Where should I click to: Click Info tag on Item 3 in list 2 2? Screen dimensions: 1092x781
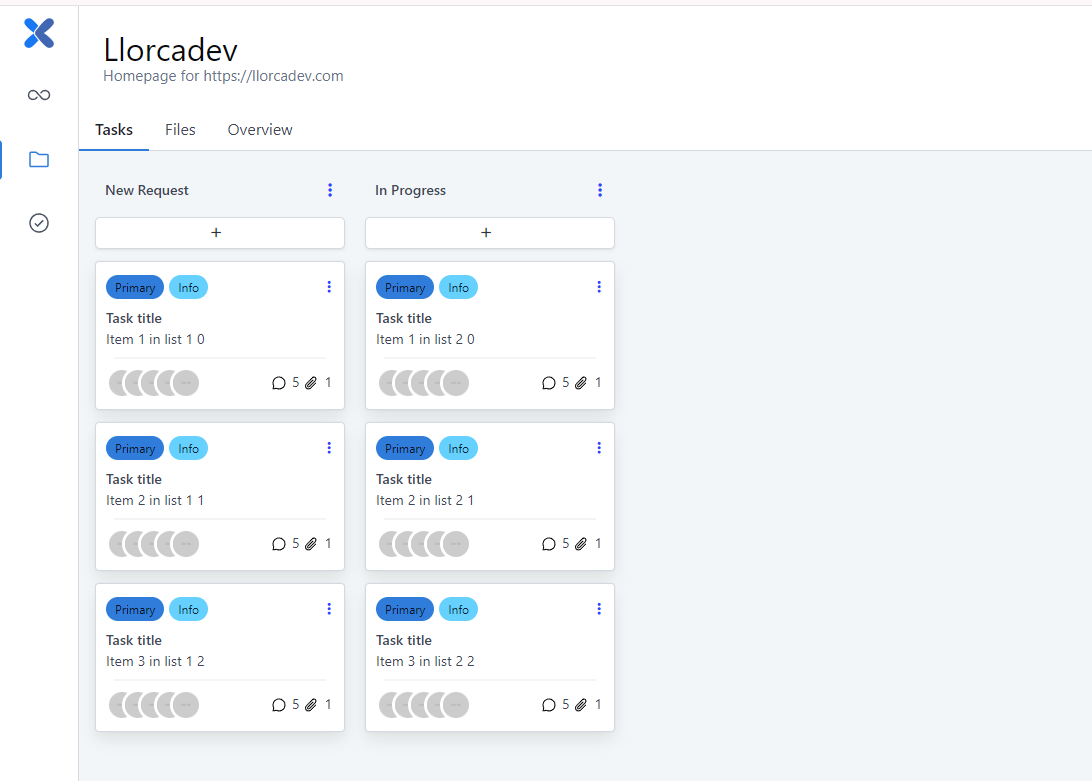pos(458,610)
